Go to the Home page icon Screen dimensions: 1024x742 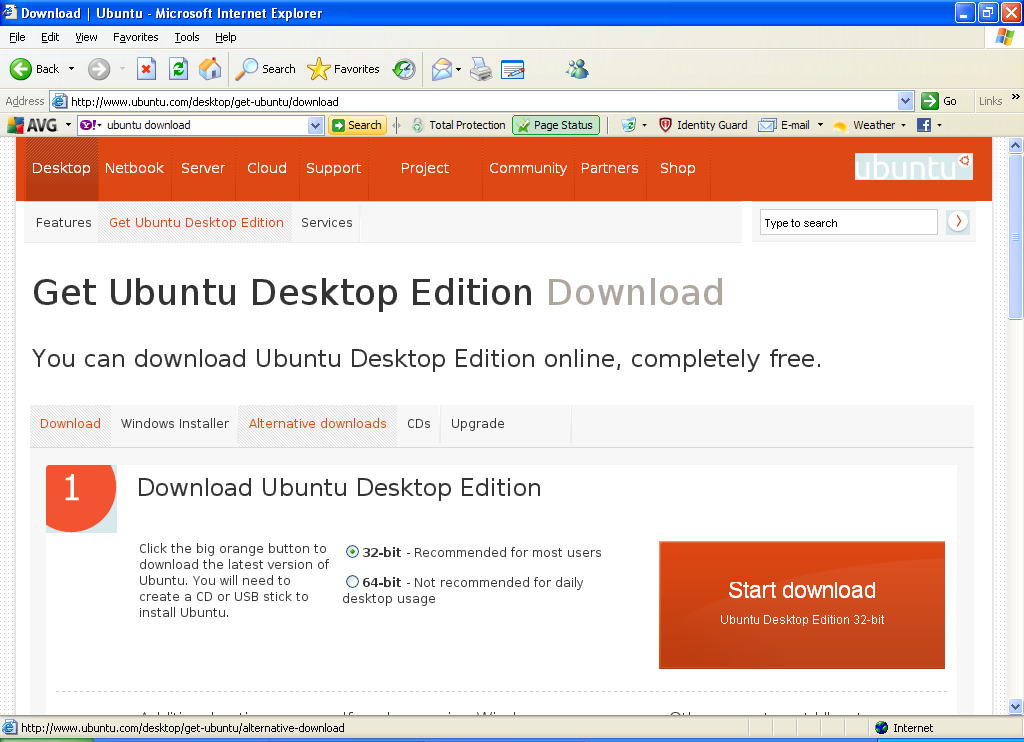(x=210, y=69)
